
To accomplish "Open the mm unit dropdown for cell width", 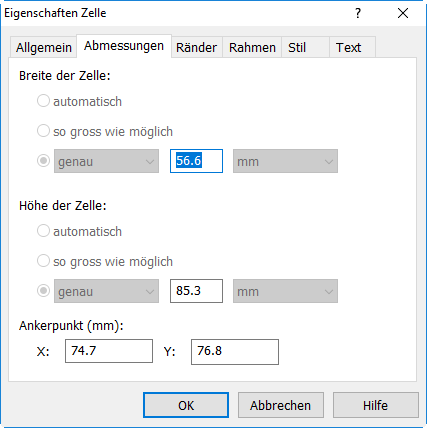I will pos(285,161).
